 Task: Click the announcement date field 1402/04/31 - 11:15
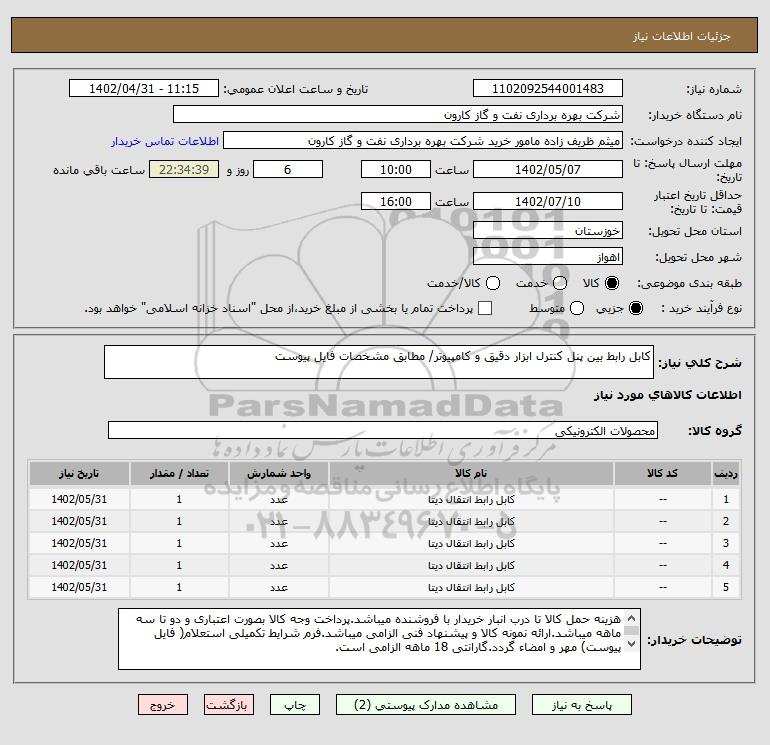143,89
